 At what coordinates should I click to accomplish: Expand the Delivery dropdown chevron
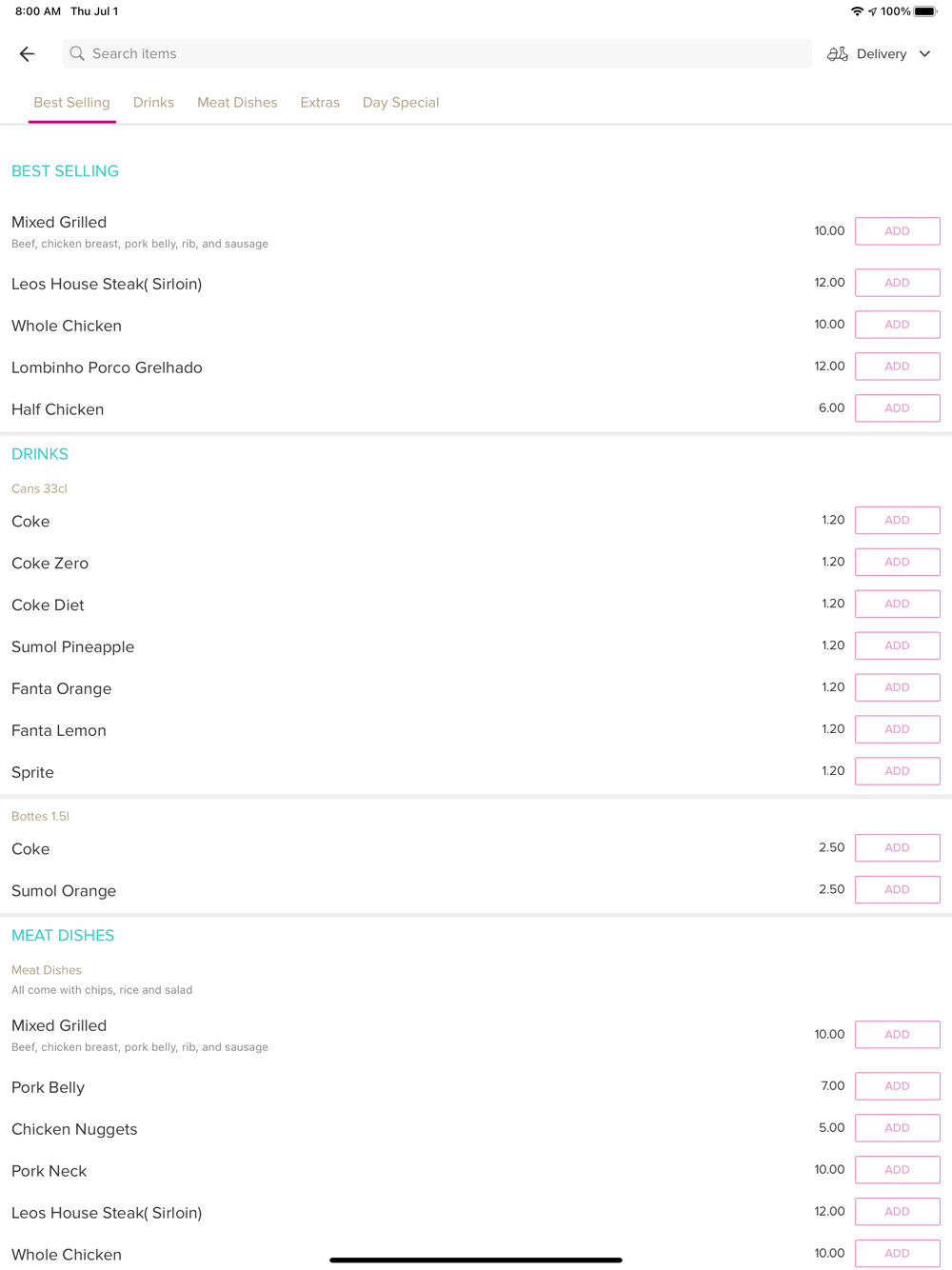[x=924, y=54]
